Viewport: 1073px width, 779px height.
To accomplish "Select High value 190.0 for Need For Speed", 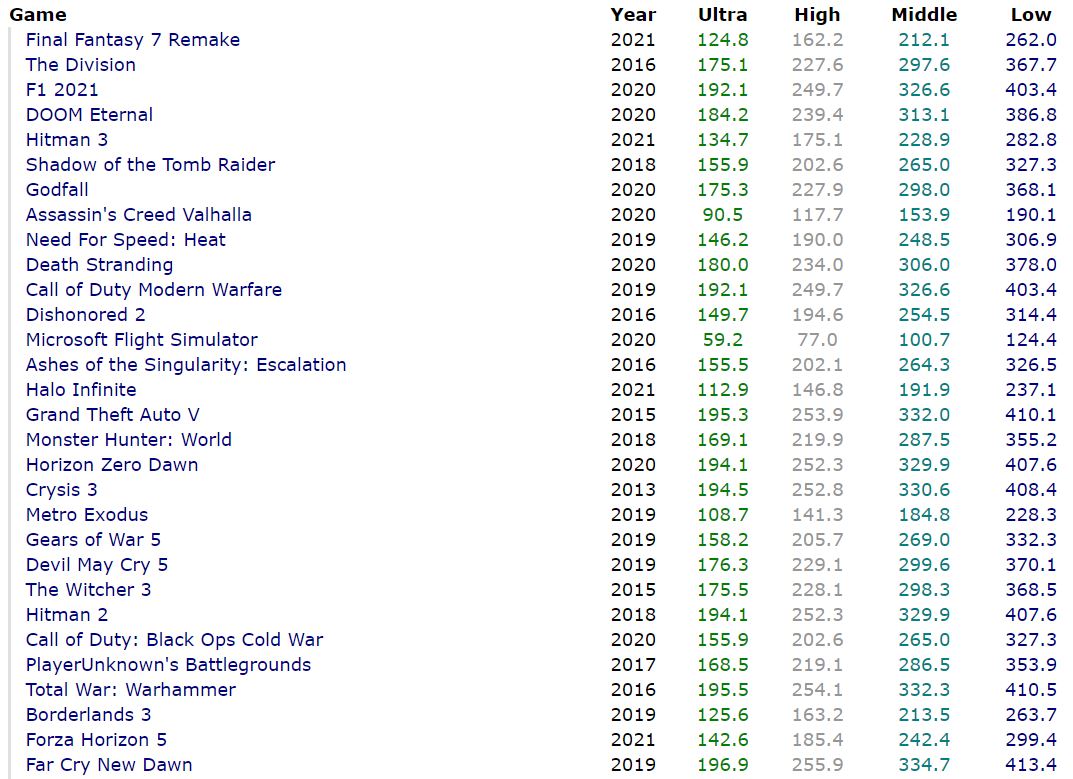I will pyautogui.click(x=817, y=240).
